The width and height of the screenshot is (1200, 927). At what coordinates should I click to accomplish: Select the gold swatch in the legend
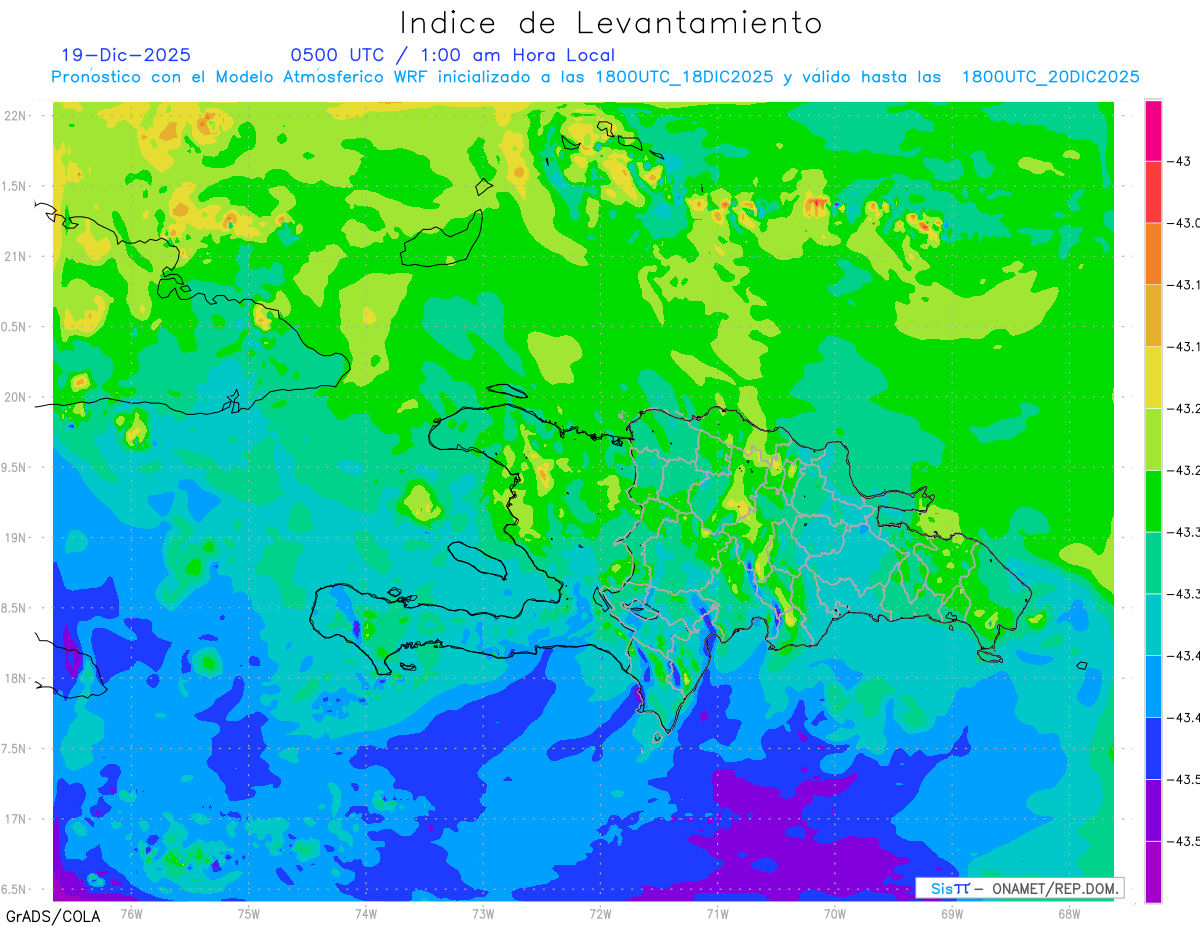pyautogui.click(x=1153, y=315)
